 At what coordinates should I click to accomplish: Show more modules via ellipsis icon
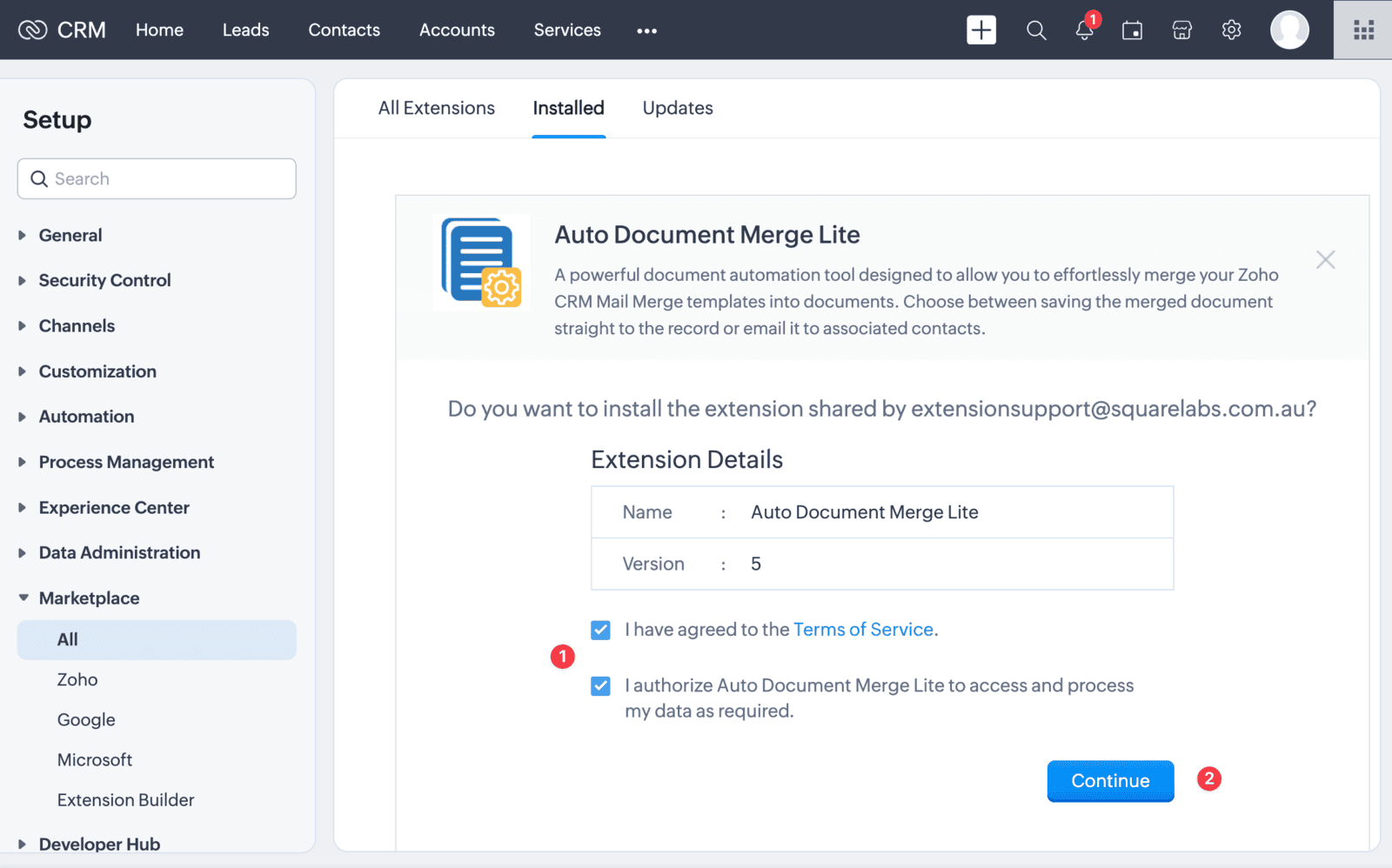click(646, 30)
